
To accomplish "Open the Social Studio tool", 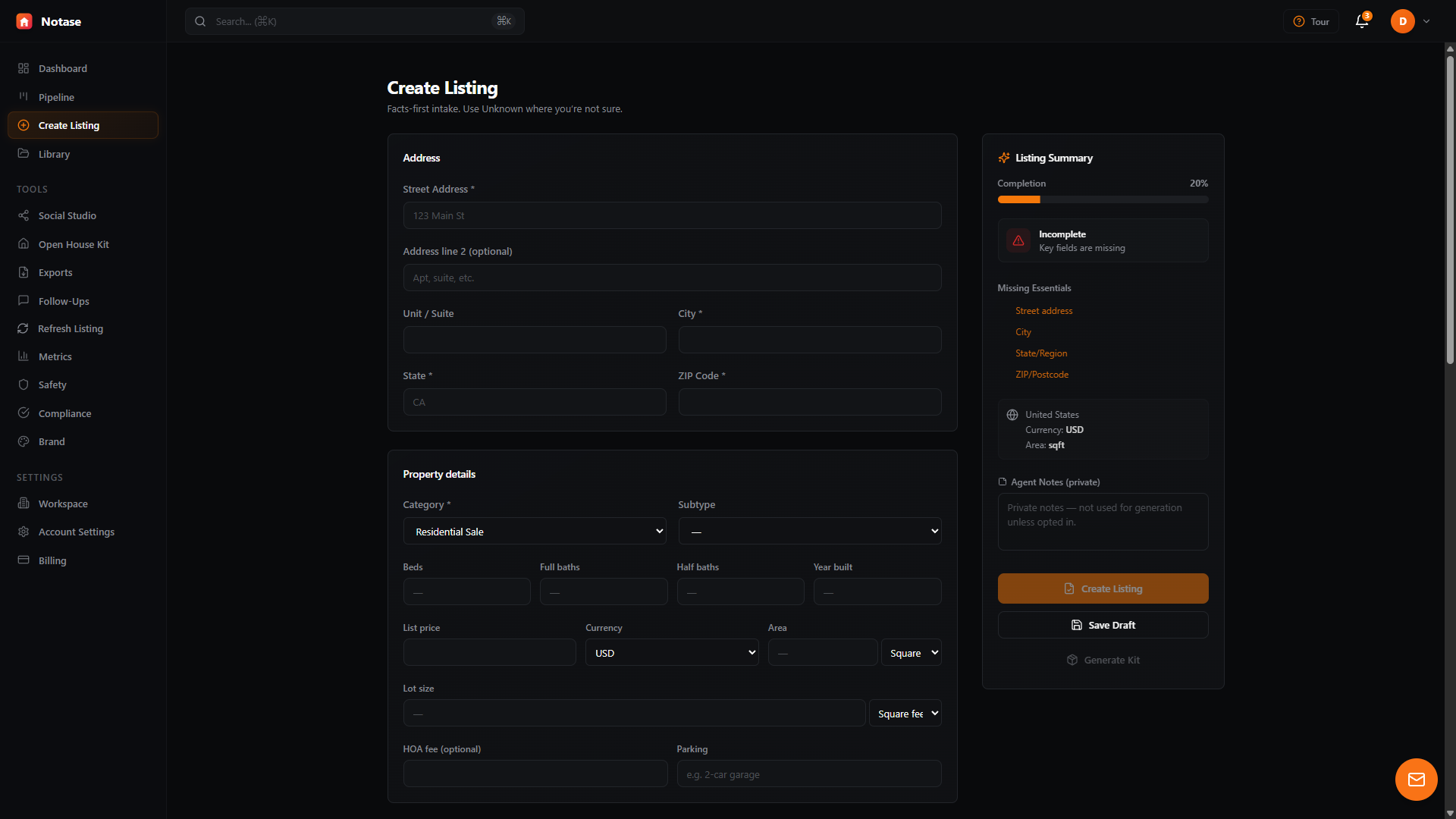I will pyautogui.click(x=67, y=215).
